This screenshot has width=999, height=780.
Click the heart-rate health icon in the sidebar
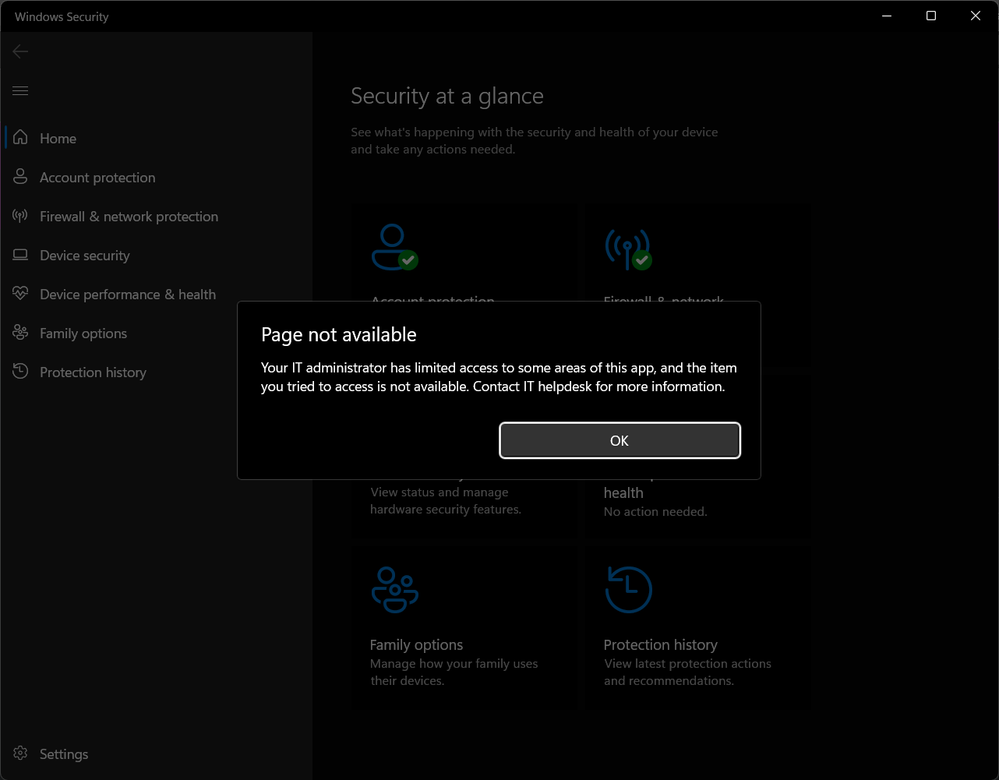coord(20,294)
